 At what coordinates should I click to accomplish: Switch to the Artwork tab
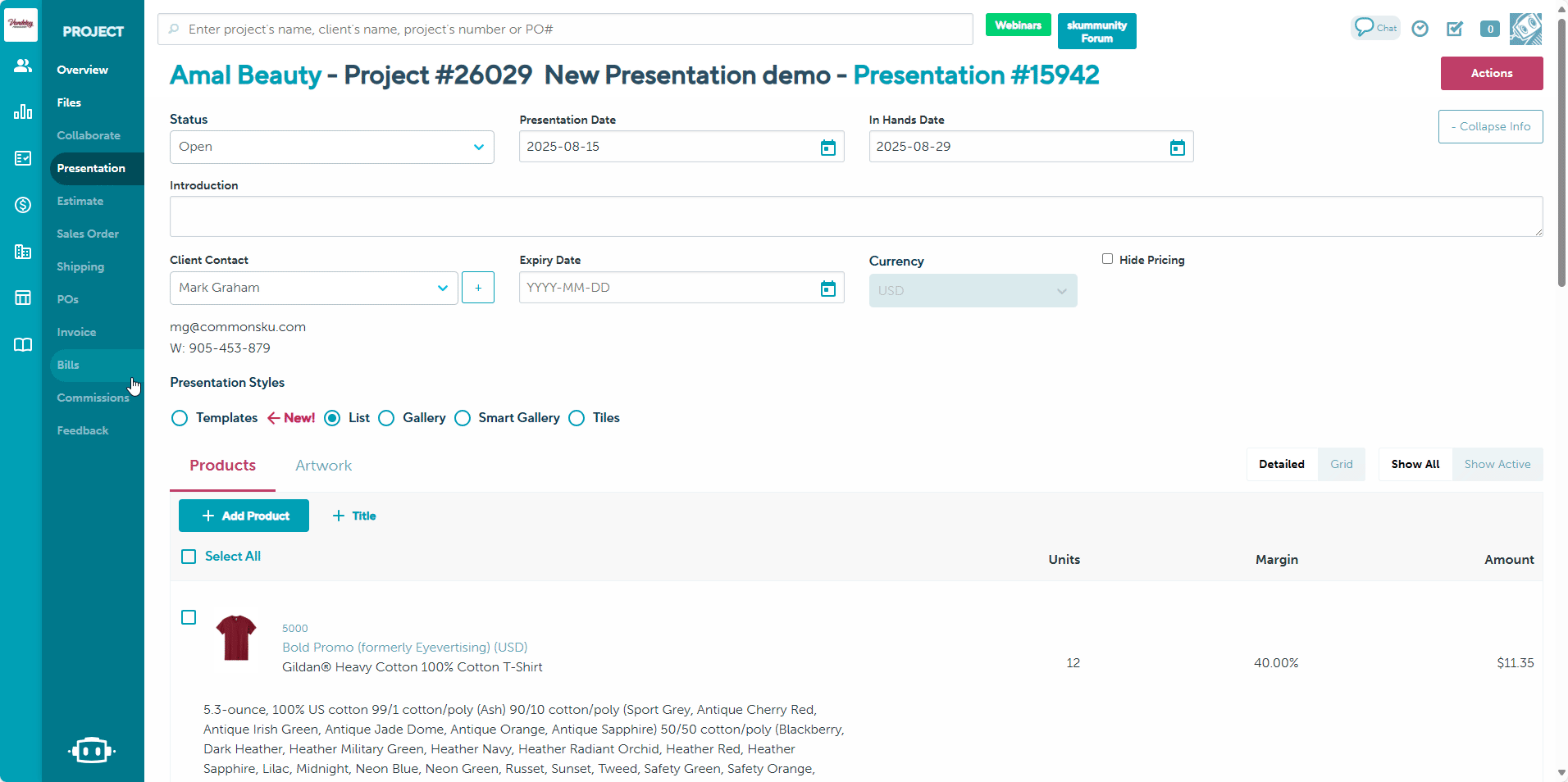click(x=323, y=466)
